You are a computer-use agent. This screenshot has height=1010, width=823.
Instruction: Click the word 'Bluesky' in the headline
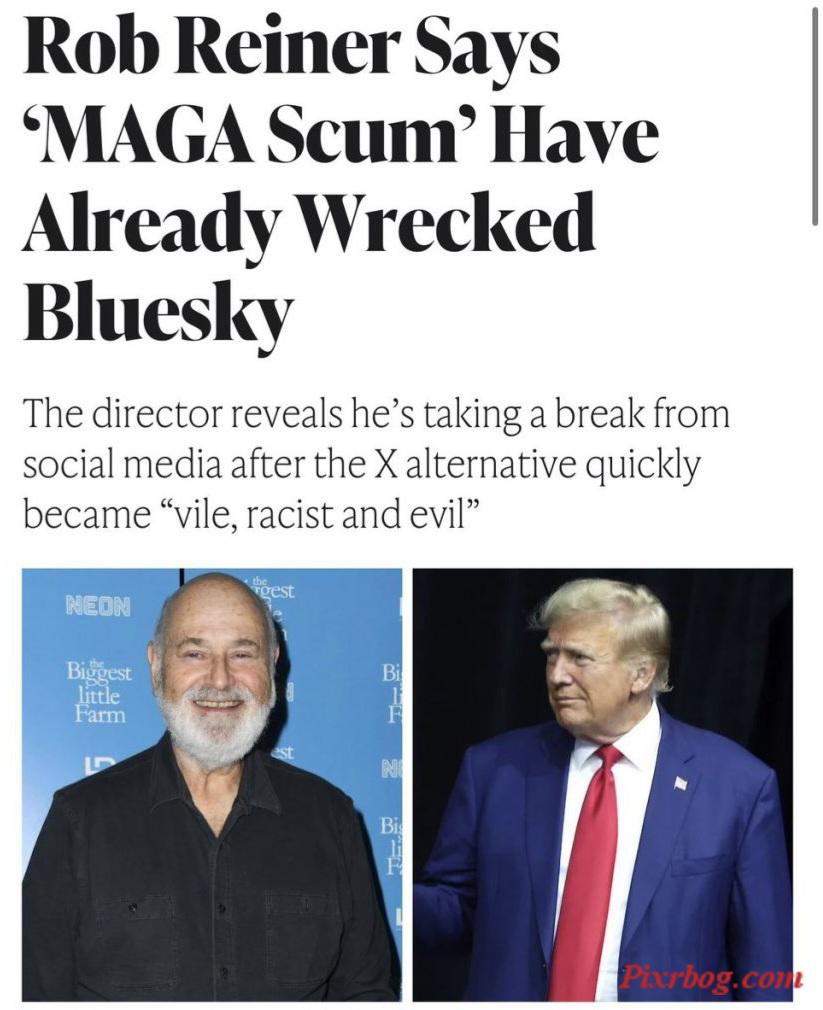coord(158,318)
